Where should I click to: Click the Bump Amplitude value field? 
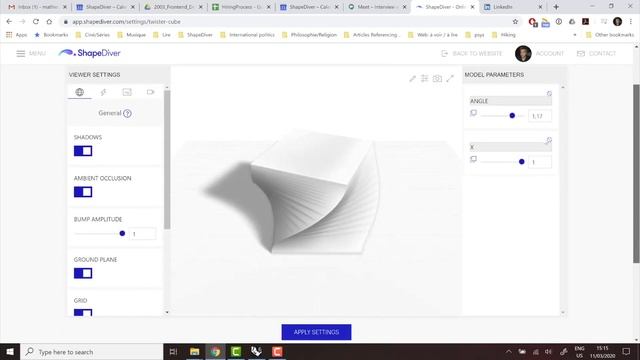tap(142, 234)
